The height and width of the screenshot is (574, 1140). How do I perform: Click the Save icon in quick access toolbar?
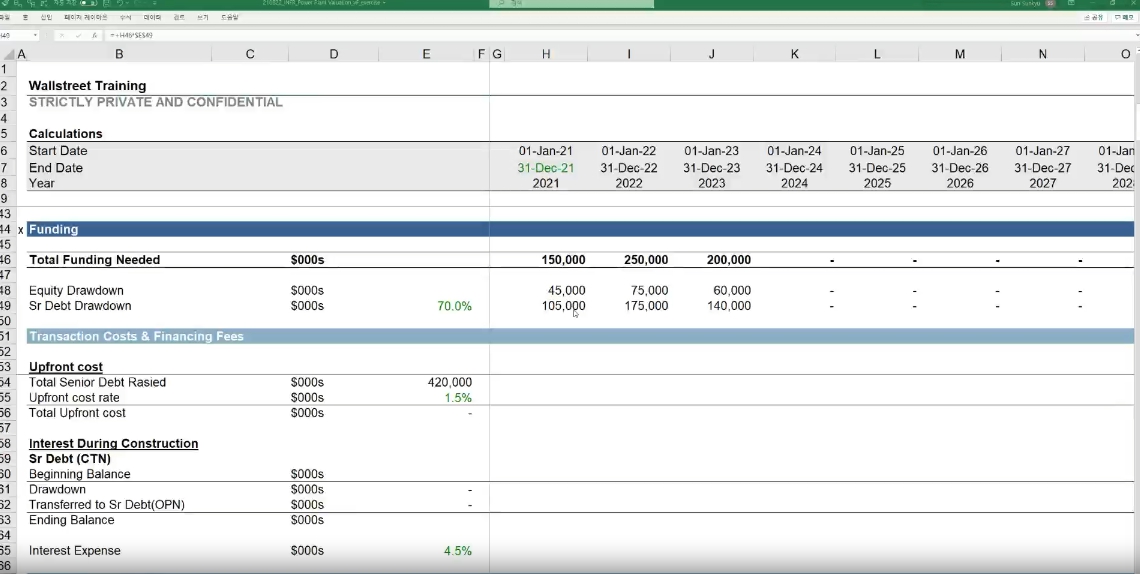(106, 4)
